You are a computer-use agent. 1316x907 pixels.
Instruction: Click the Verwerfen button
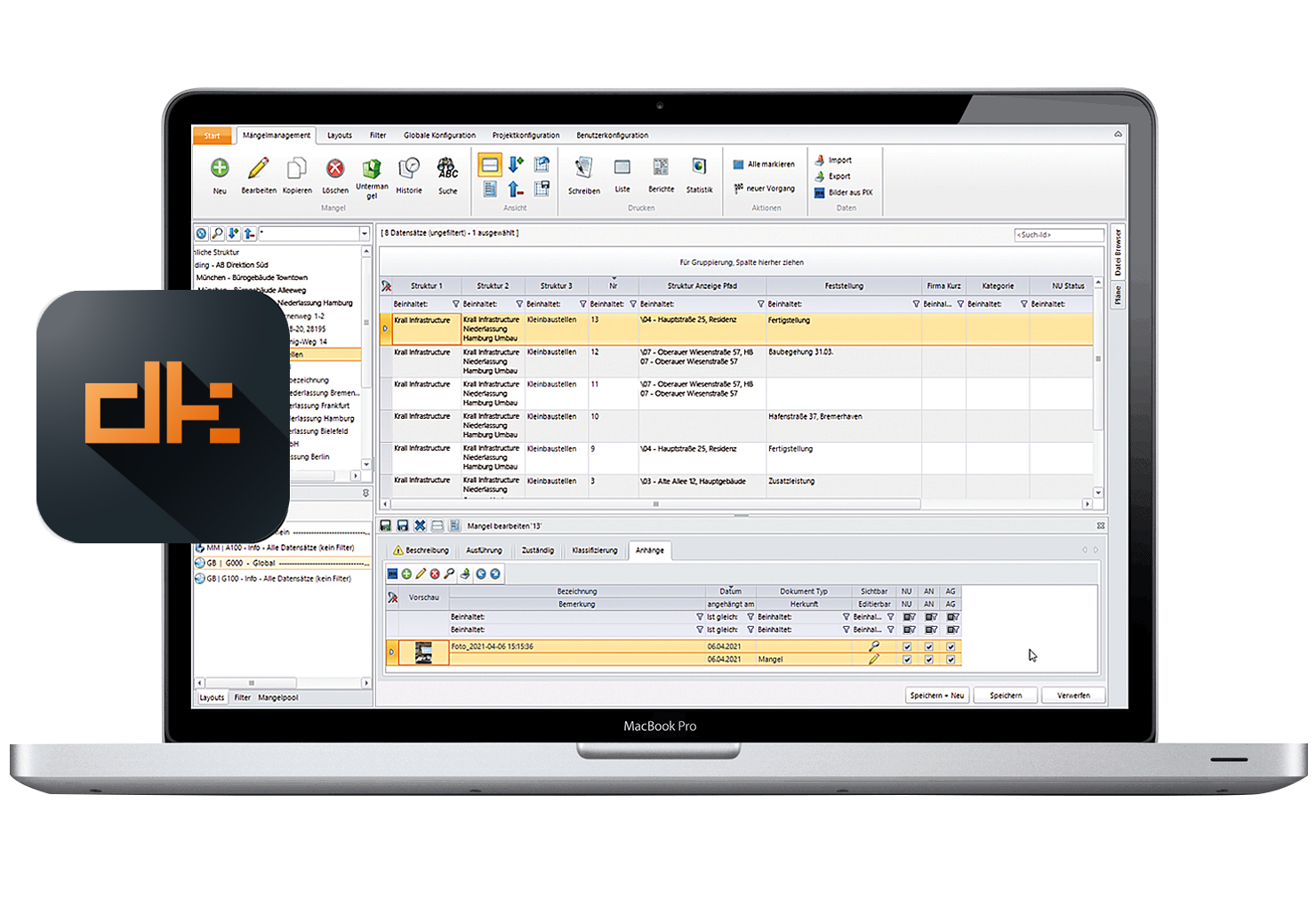(x=1073, y=695)
